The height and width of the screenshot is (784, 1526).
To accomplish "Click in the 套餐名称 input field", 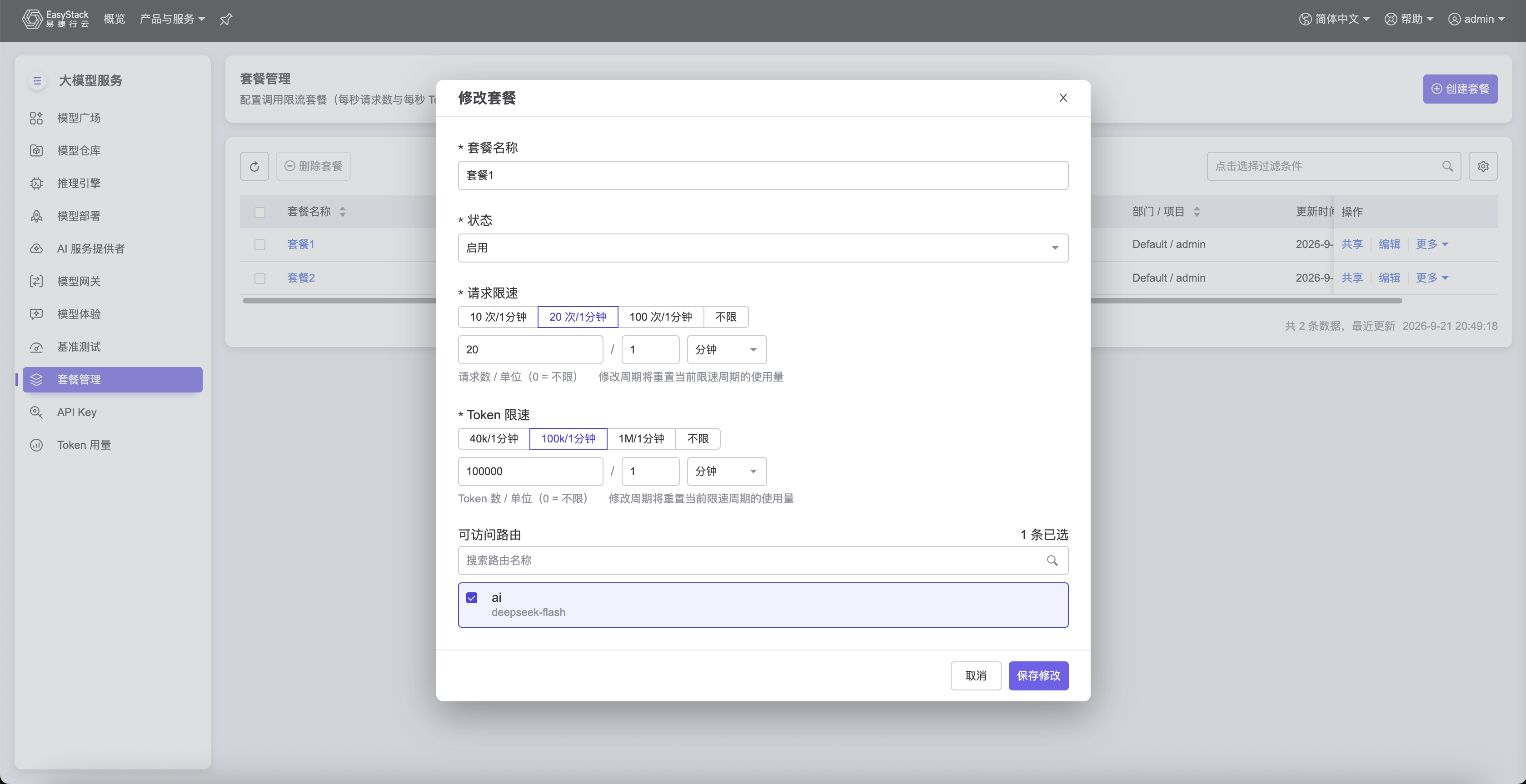I will [x=763, y=175].
